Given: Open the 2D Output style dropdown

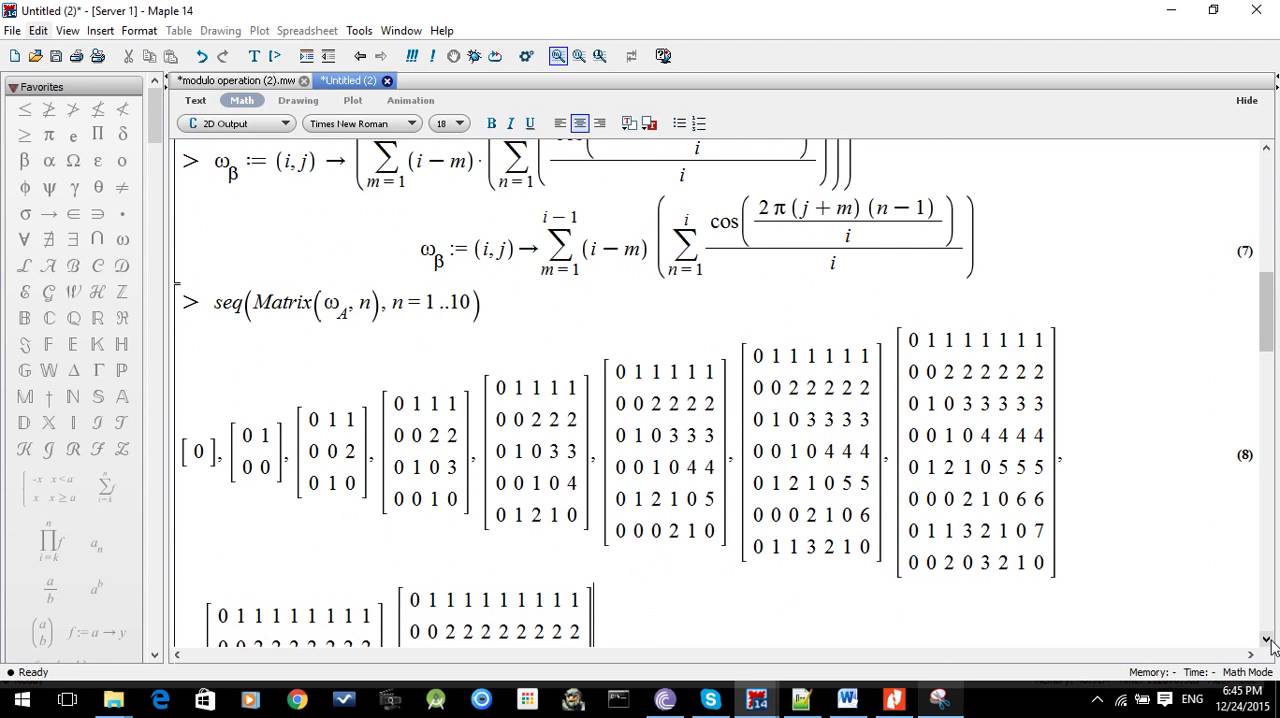Looking at the screenshot, I should tap(236, 124).
